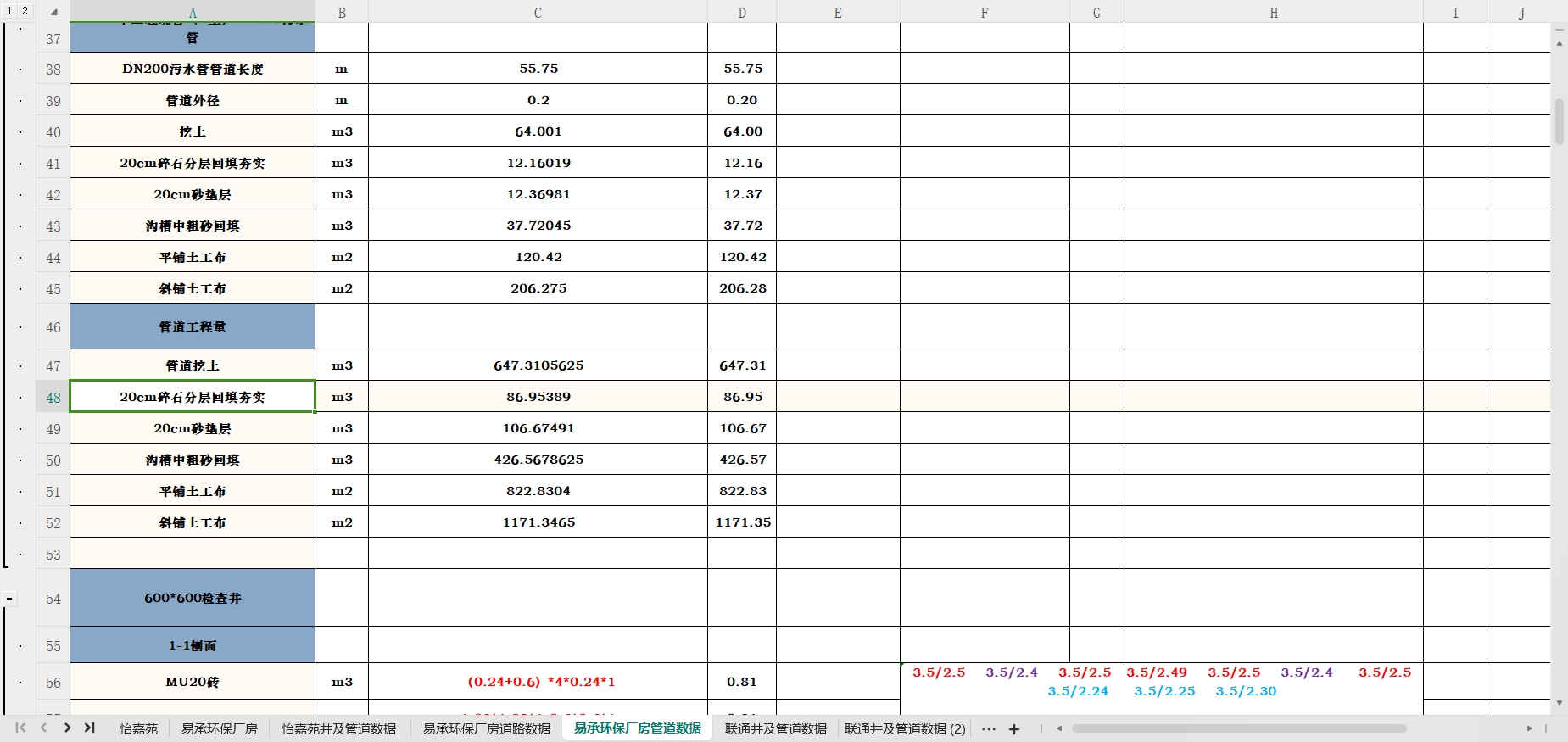Click 20cm砂垫层 cell in row 49

pos(193,428)
